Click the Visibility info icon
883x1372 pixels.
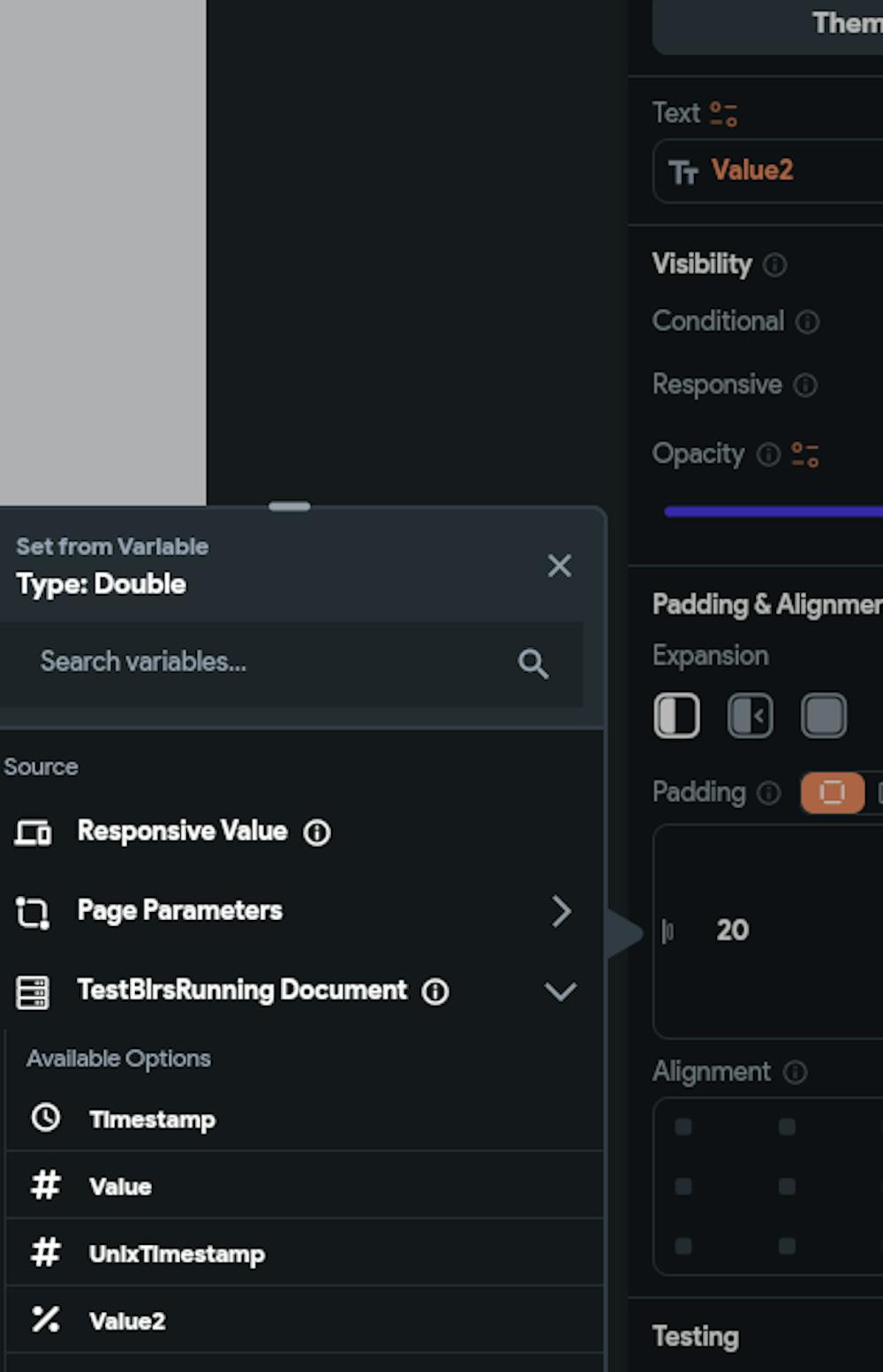coord(774,264)
